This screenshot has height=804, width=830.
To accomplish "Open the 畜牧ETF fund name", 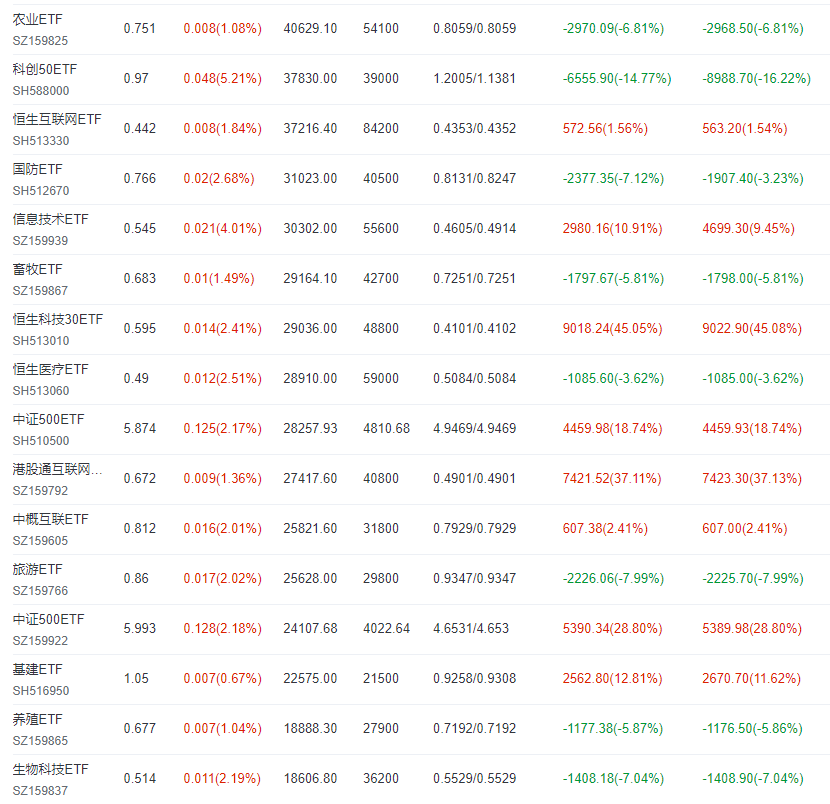I will (x=38, y=269).
